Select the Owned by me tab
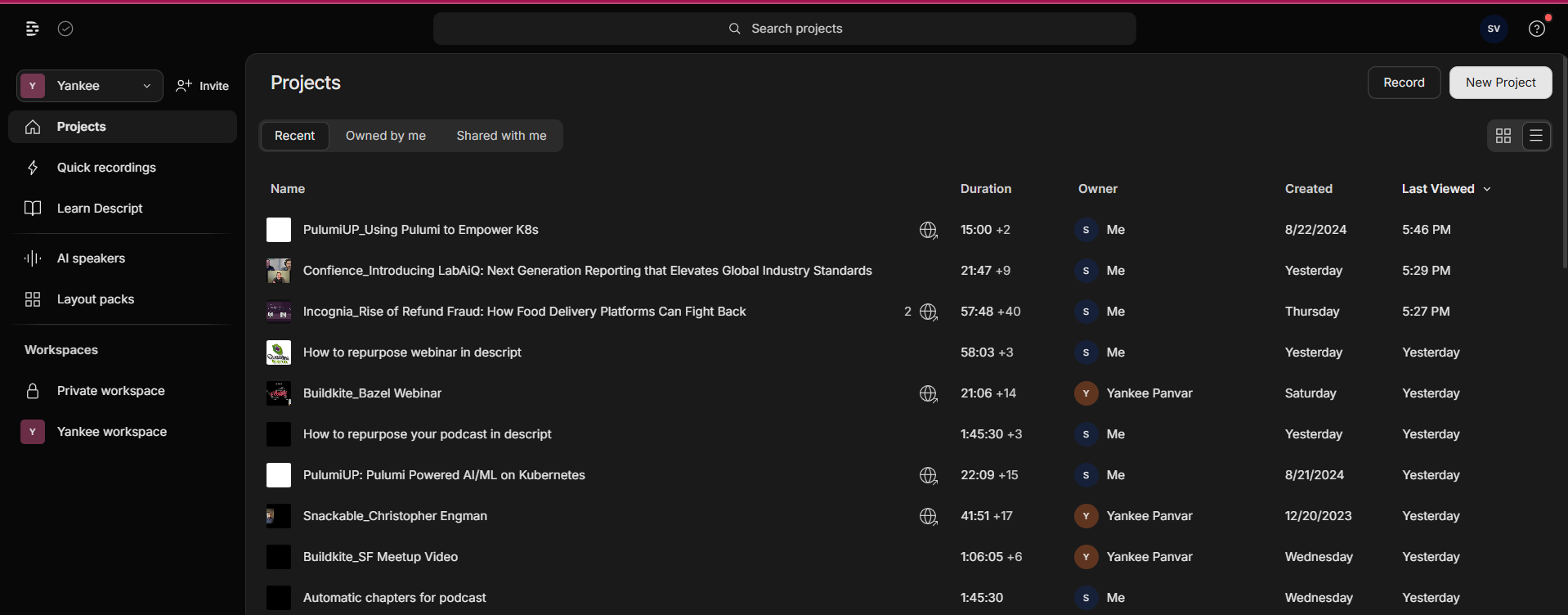 coord(385,136)
